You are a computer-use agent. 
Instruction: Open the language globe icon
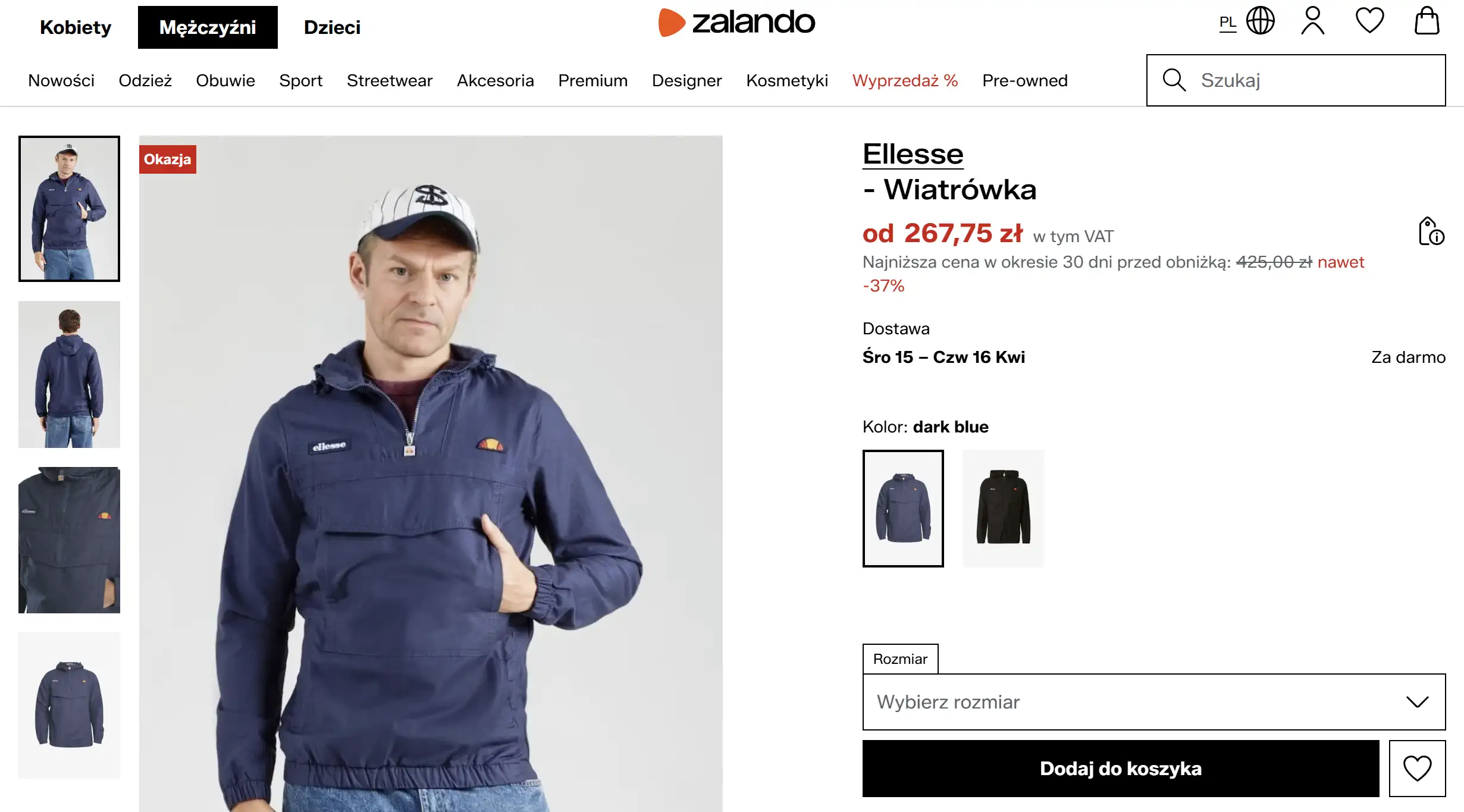[1261, 21]
